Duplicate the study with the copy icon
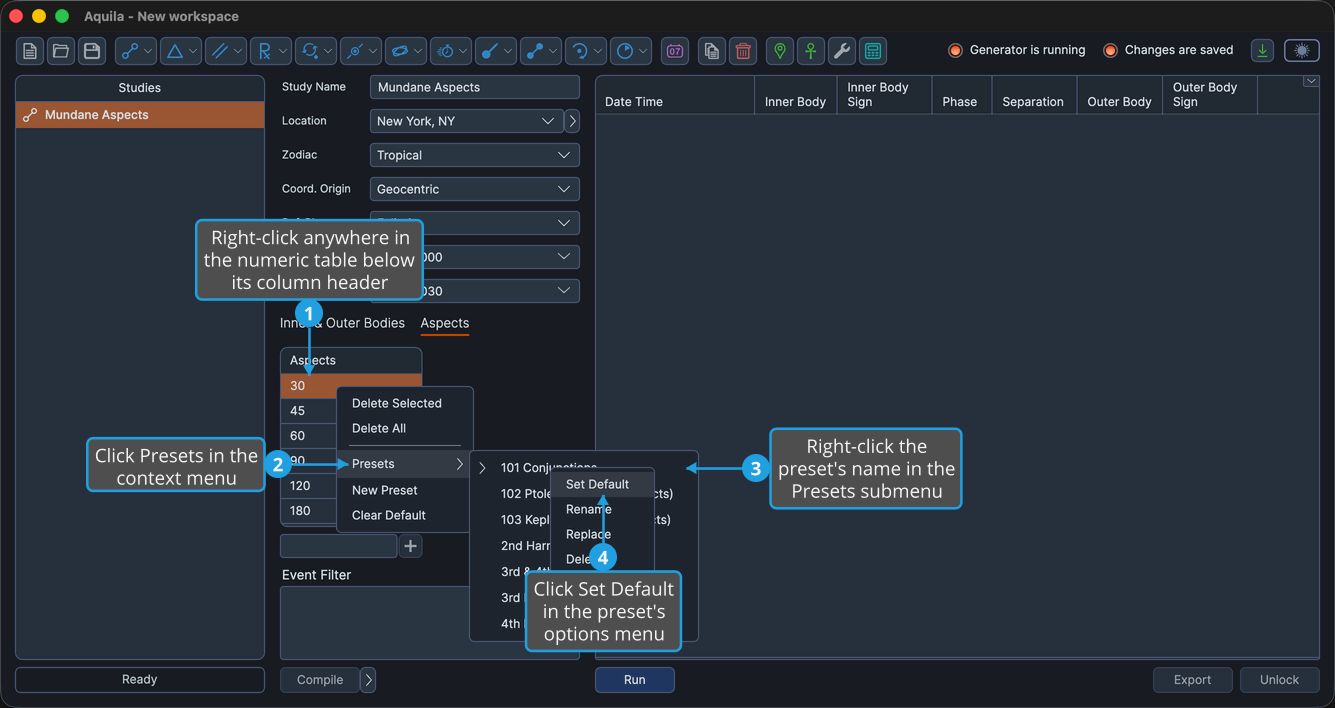The width and height of the screenshot is (1335, 708). [x=711, y=51]
